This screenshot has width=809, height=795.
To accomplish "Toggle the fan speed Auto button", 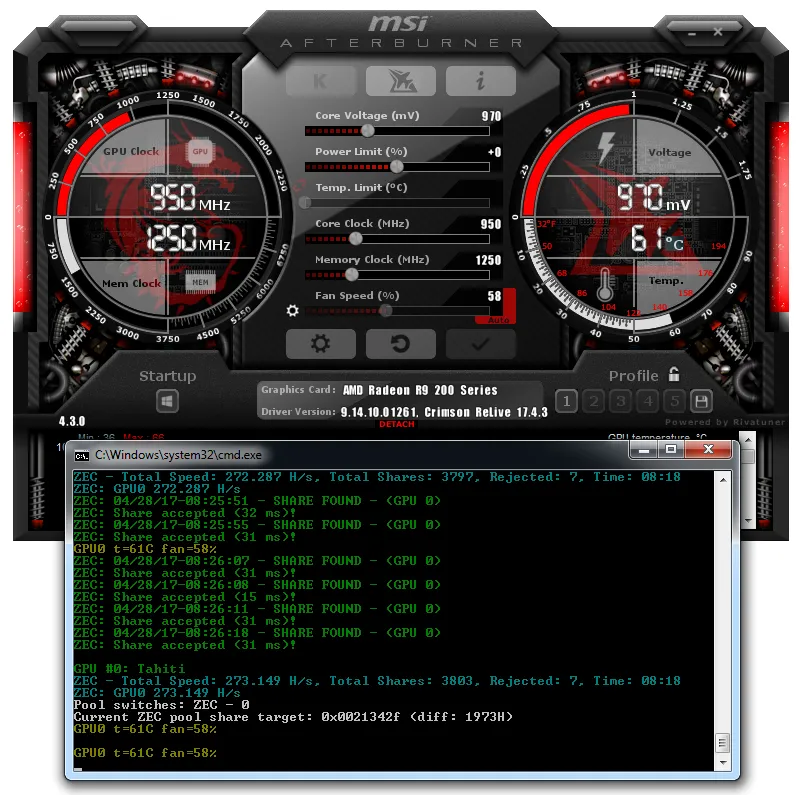I will point(498,320).
